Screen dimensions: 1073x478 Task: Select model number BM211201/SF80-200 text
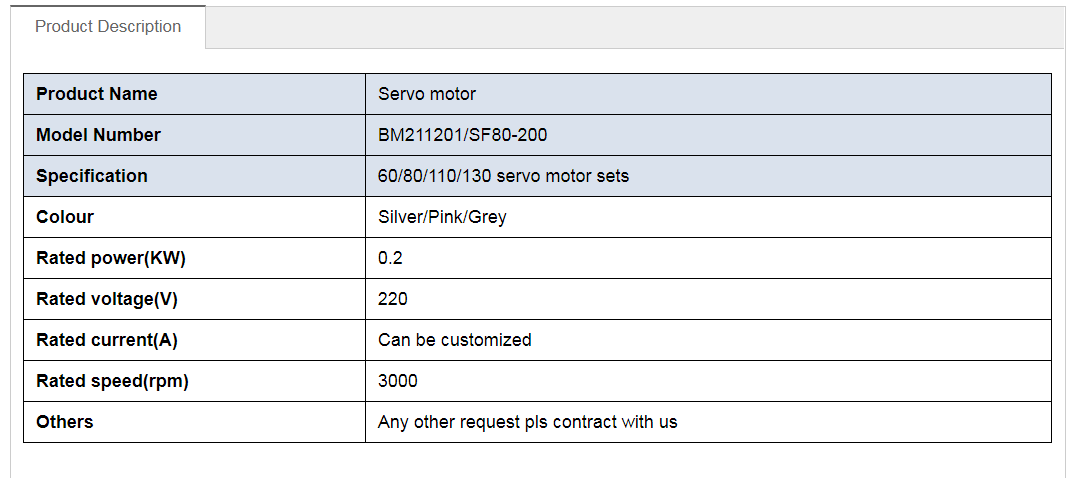pyautogui.click(x=462, y=135)
